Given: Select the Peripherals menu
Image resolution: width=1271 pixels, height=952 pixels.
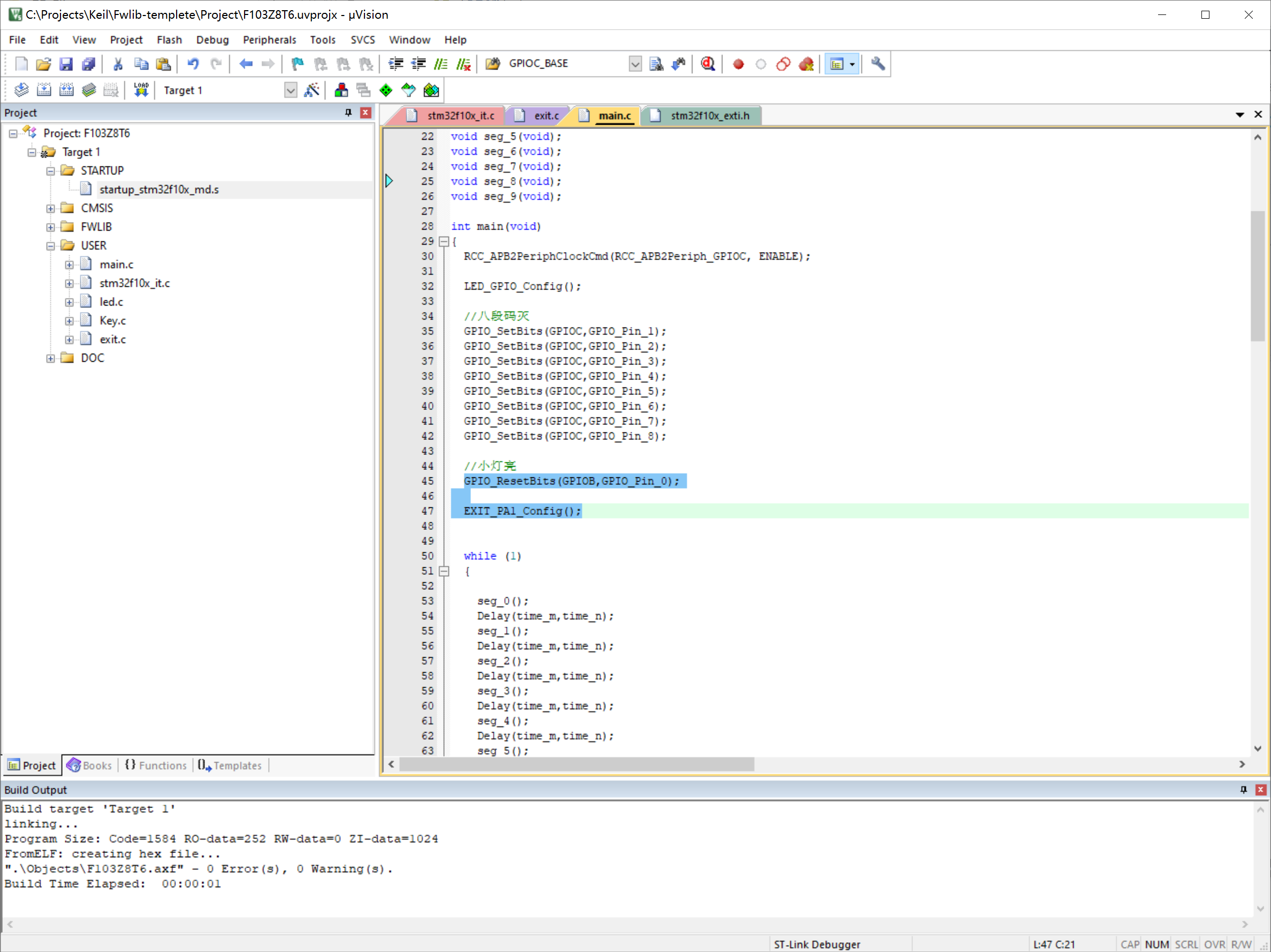Looking at the screenshot, I should pos(268,39).
